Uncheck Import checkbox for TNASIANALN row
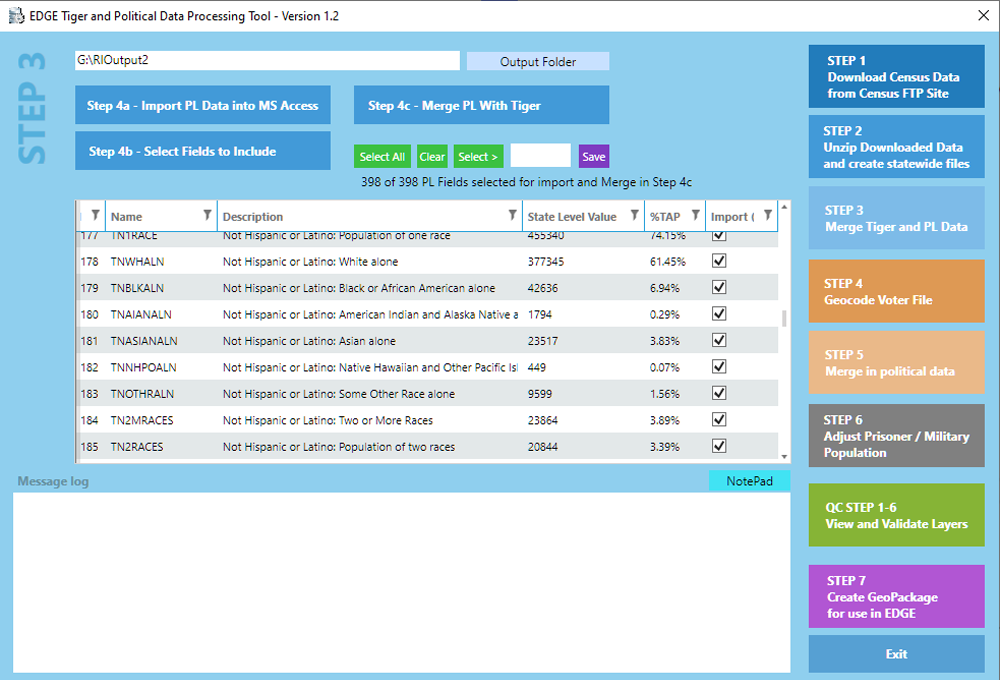Viewport: 1000px width, 680px height. [x=719, y=340]
